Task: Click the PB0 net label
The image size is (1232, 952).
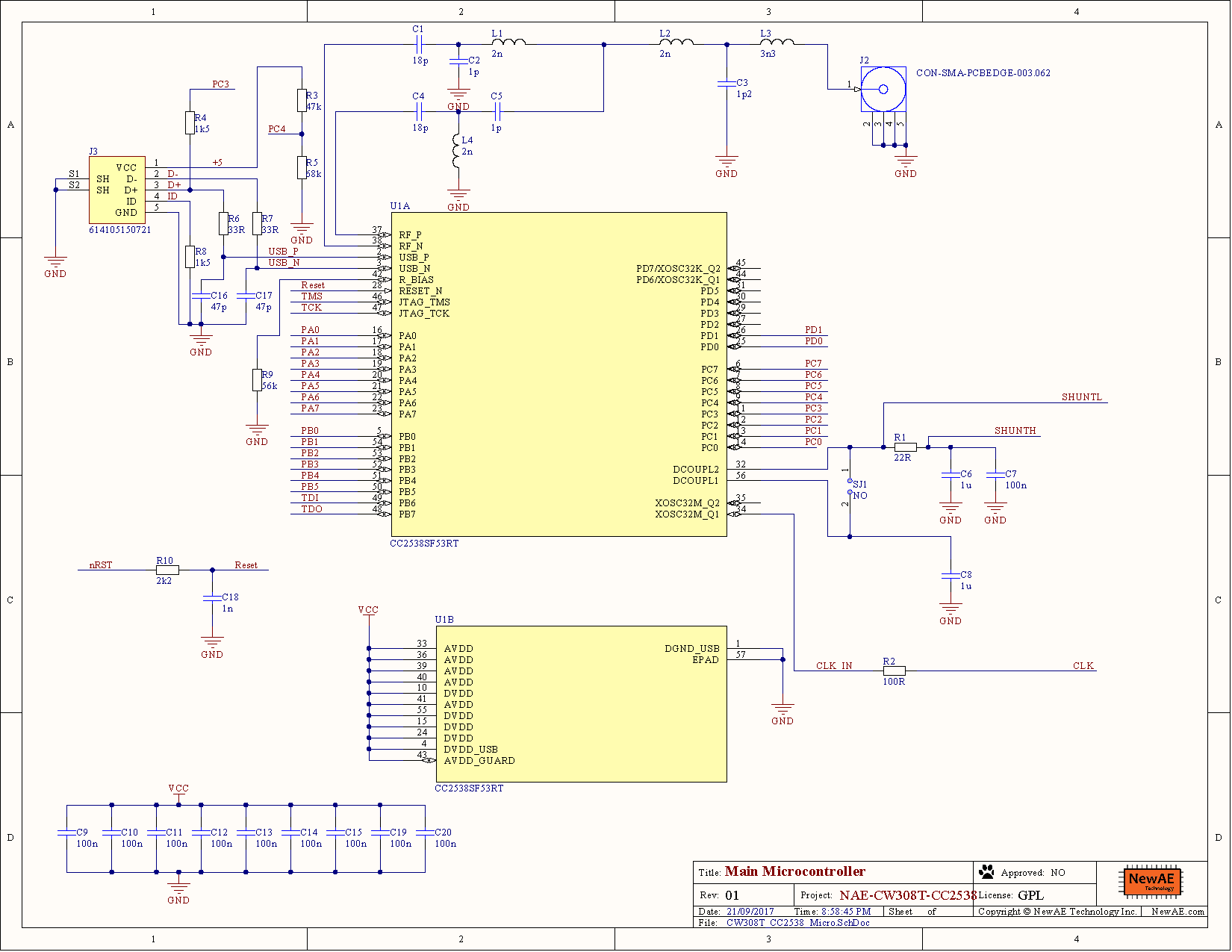Action: point(310,431)
